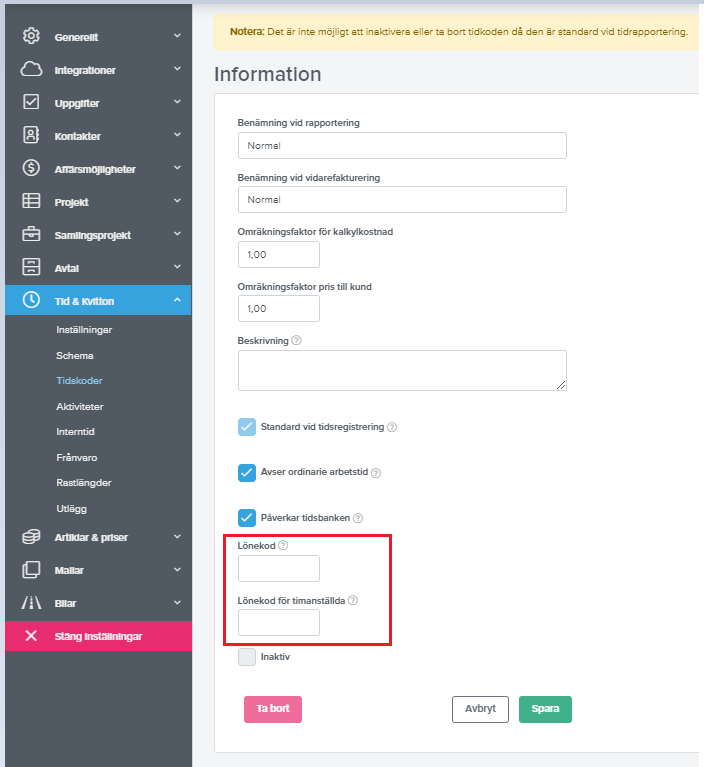Viewport: 704px width, 767px height.
Task: Collapse the Tid & Kvitton section
Action: pos(177,300)
